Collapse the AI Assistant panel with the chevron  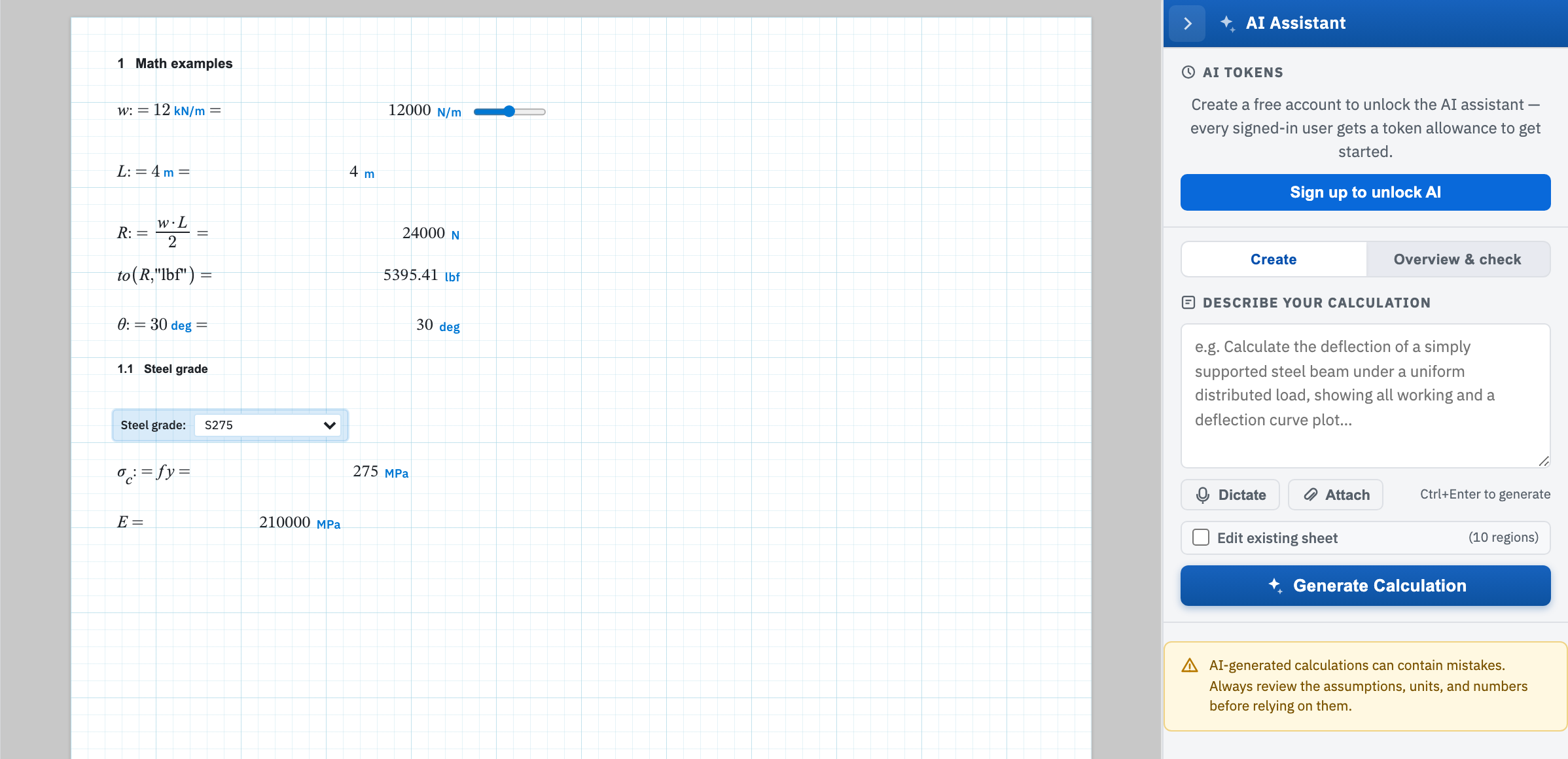pyautogui.click(x=1187, y=24)
